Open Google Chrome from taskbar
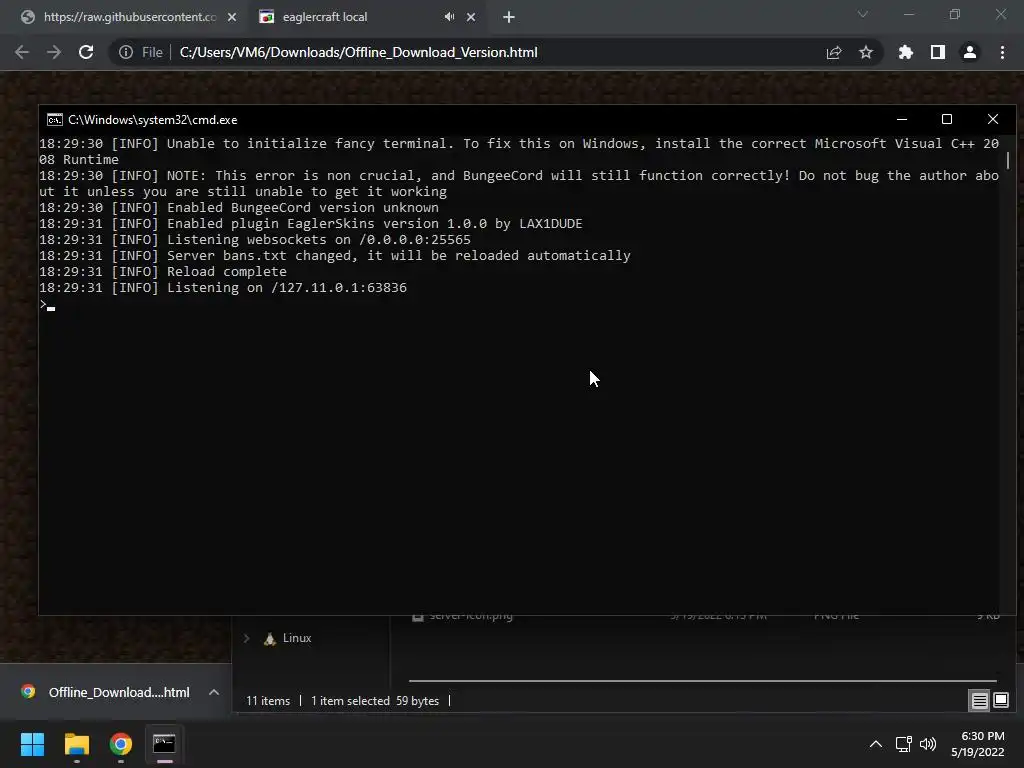The height and width of the screenshot is (768, 1024). tap(121, 744)
